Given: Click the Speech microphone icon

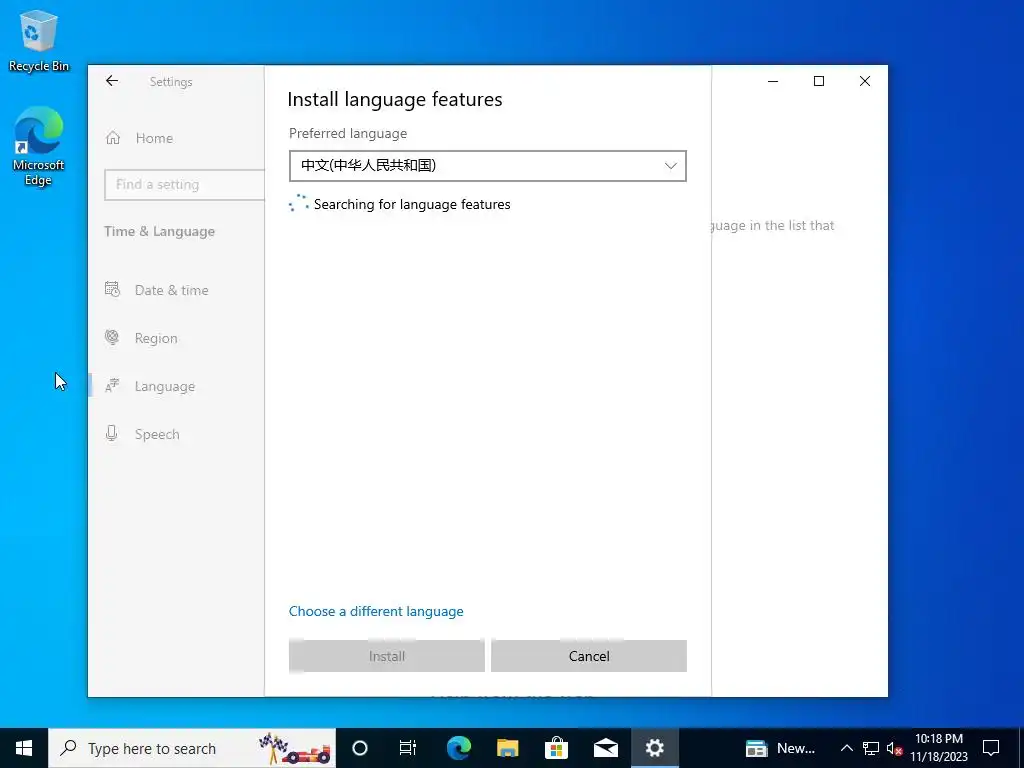Looking at the screenshot, I should point(112,434).
